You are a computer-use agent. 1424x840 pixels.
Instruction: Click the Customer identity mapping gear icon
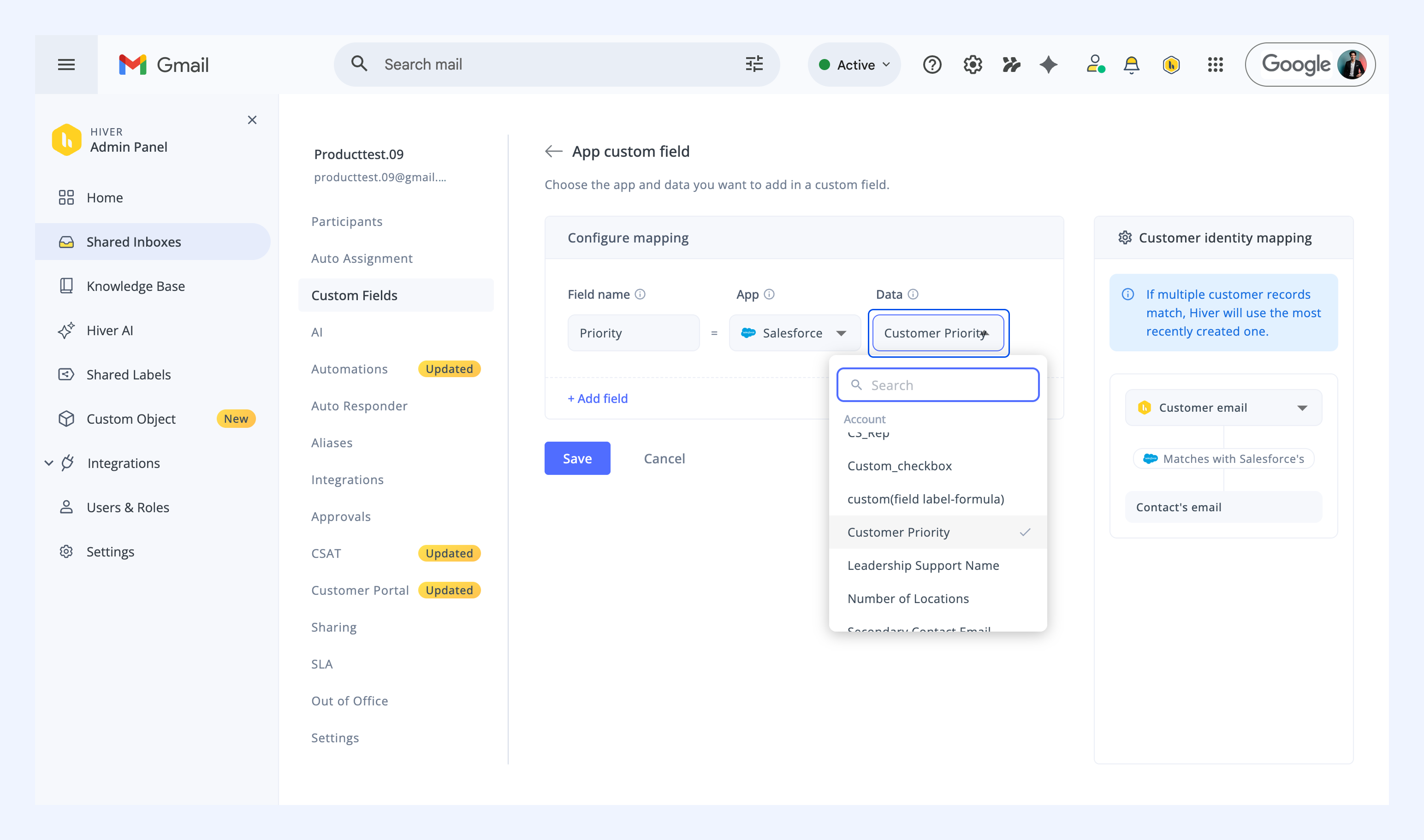1125,238
